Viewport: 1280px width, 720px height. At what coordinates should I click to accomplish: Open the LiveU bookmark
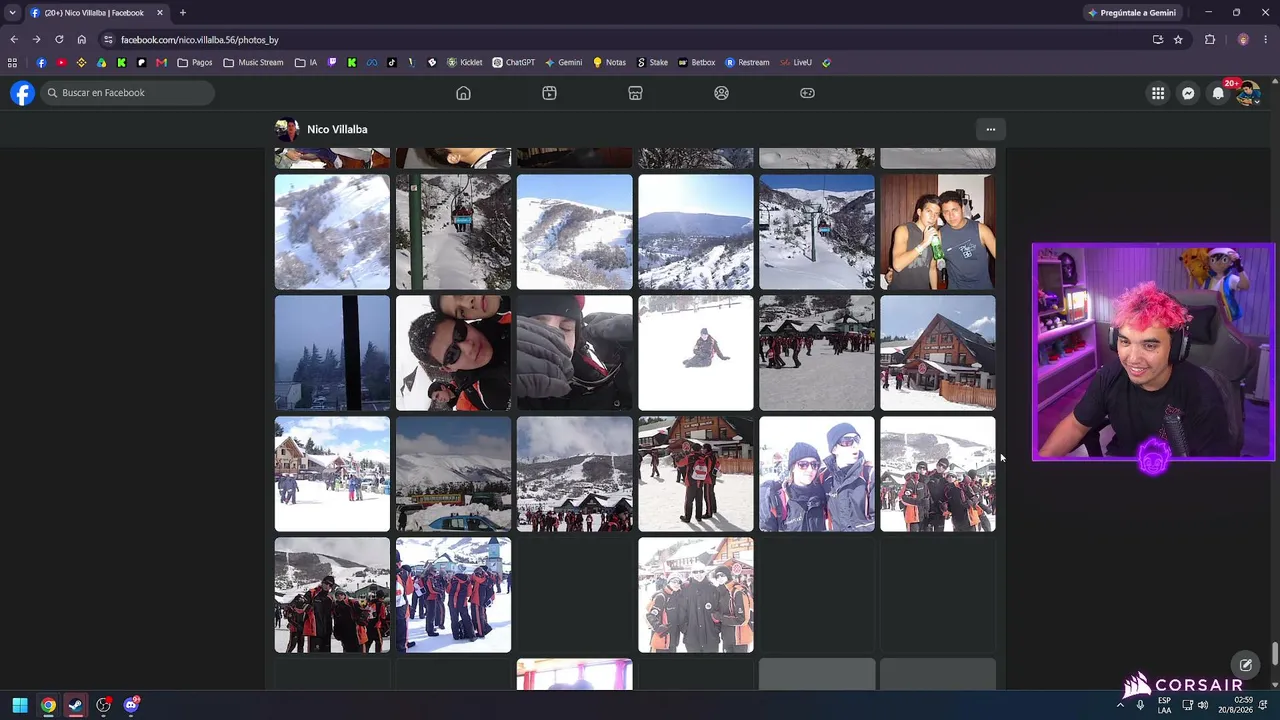coord(796,62)
